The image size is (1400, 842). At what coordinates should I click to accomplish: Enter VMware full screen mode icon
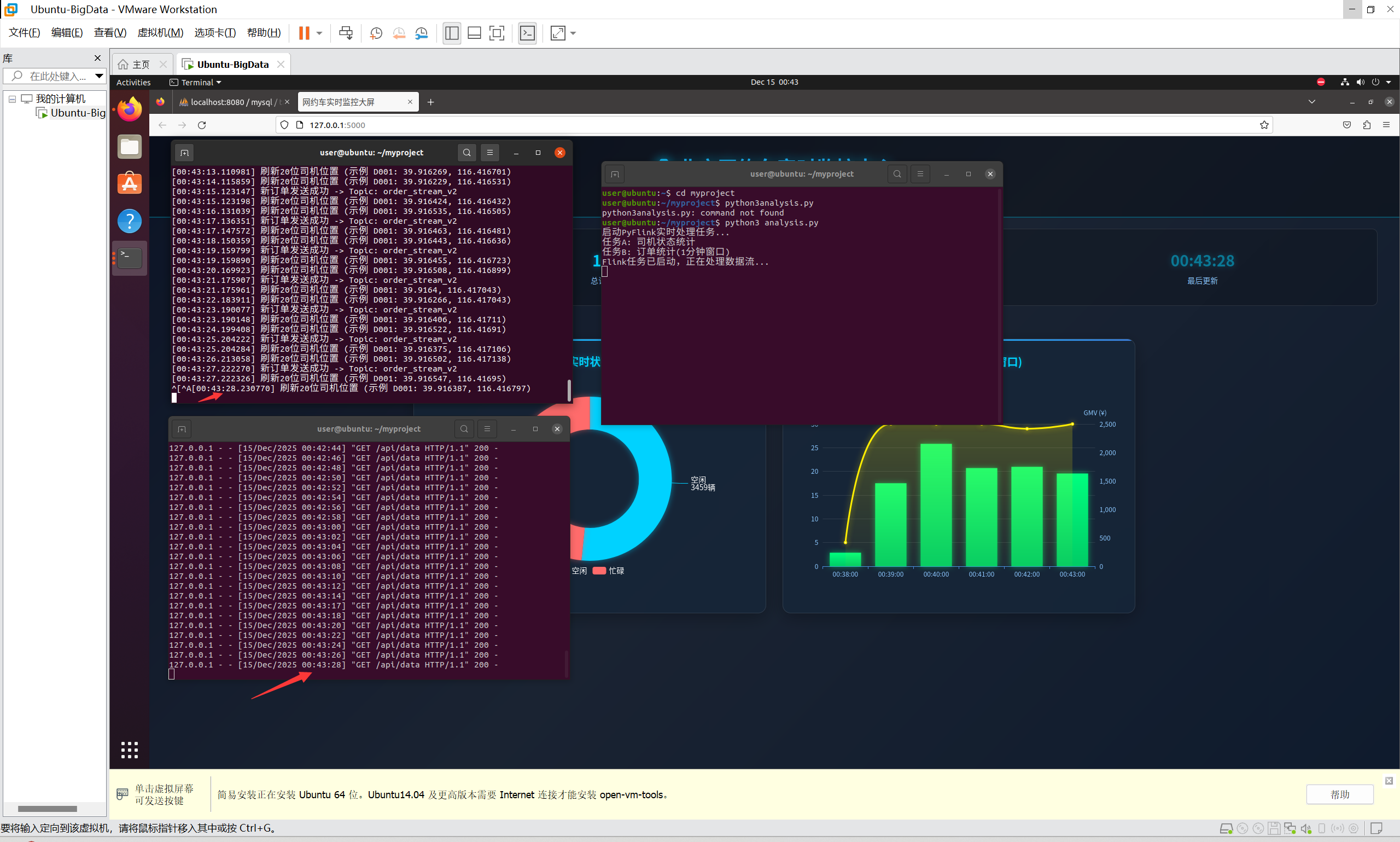point(496,33)
